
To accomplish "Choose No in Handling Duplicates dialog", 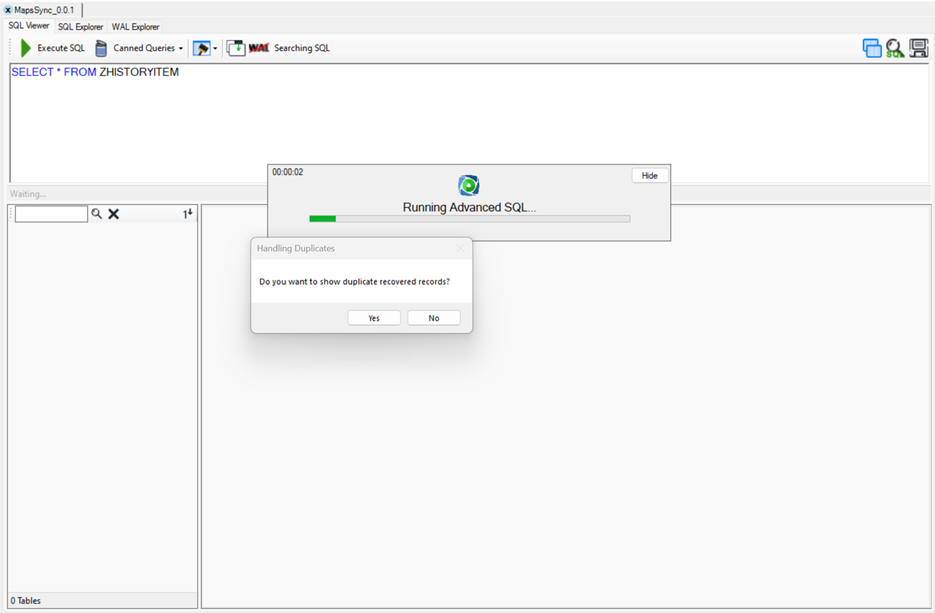I will (433, 318).
